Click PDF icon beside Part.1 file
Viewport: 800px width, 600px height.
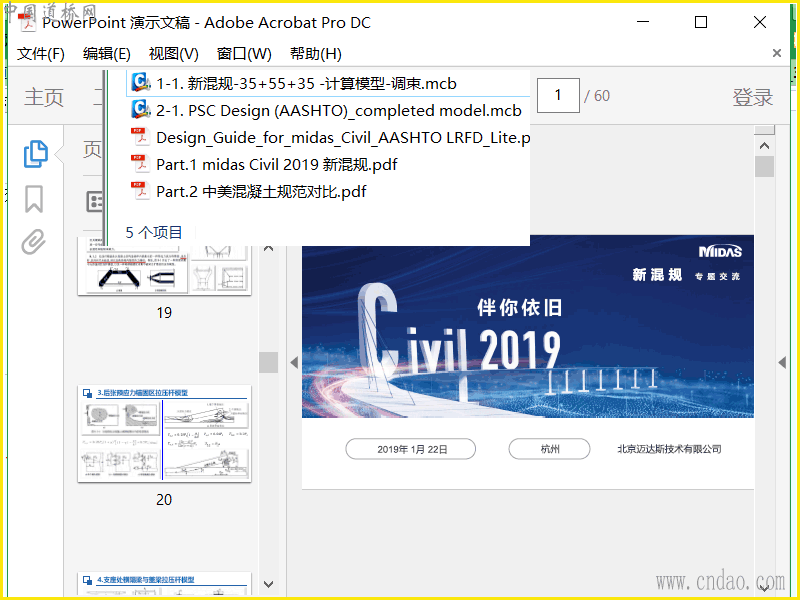pyautogui.click(x=140, y=164)
